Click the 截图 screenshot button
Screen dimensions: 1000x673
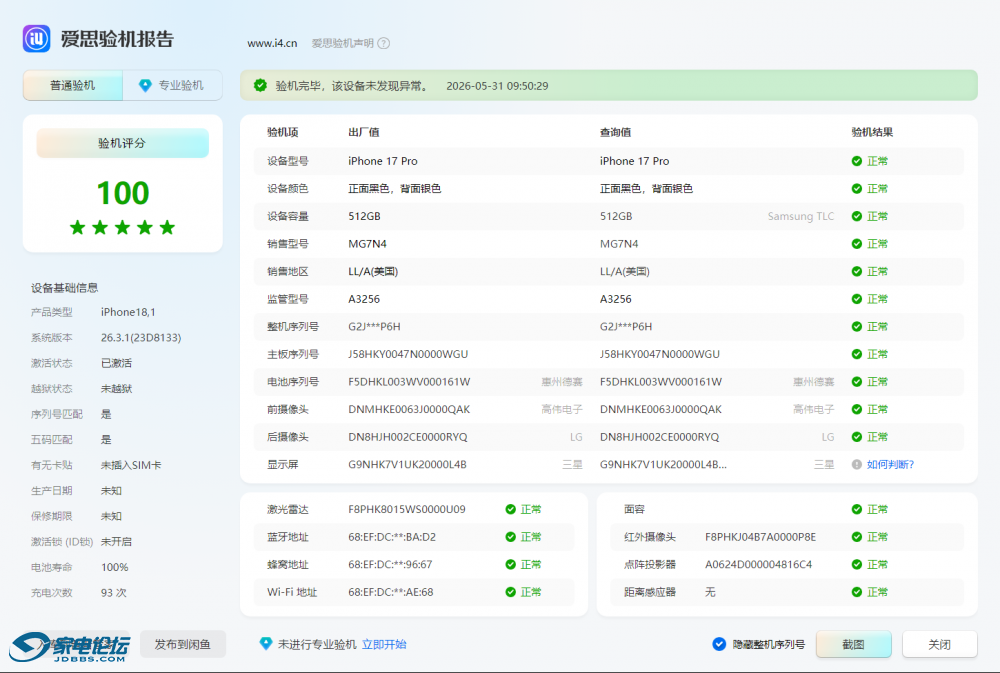[853, 644]
